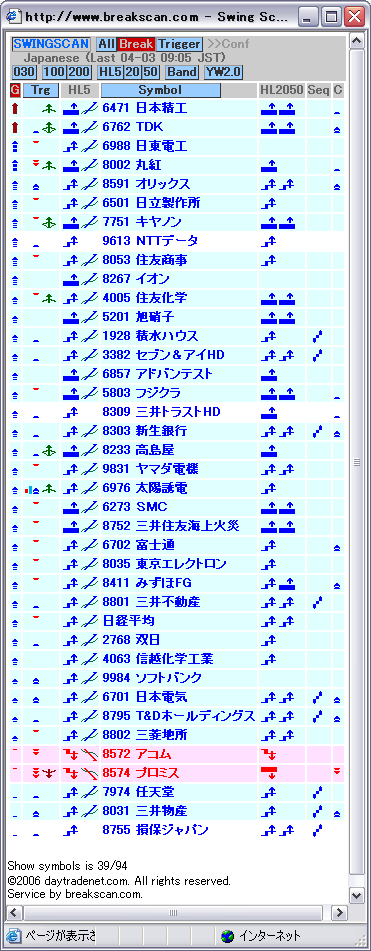Click the HL2050 icon in 2768 双日 row
Image resolution: width=371 pixels, height=951 pixels.
tap(269, 640)
